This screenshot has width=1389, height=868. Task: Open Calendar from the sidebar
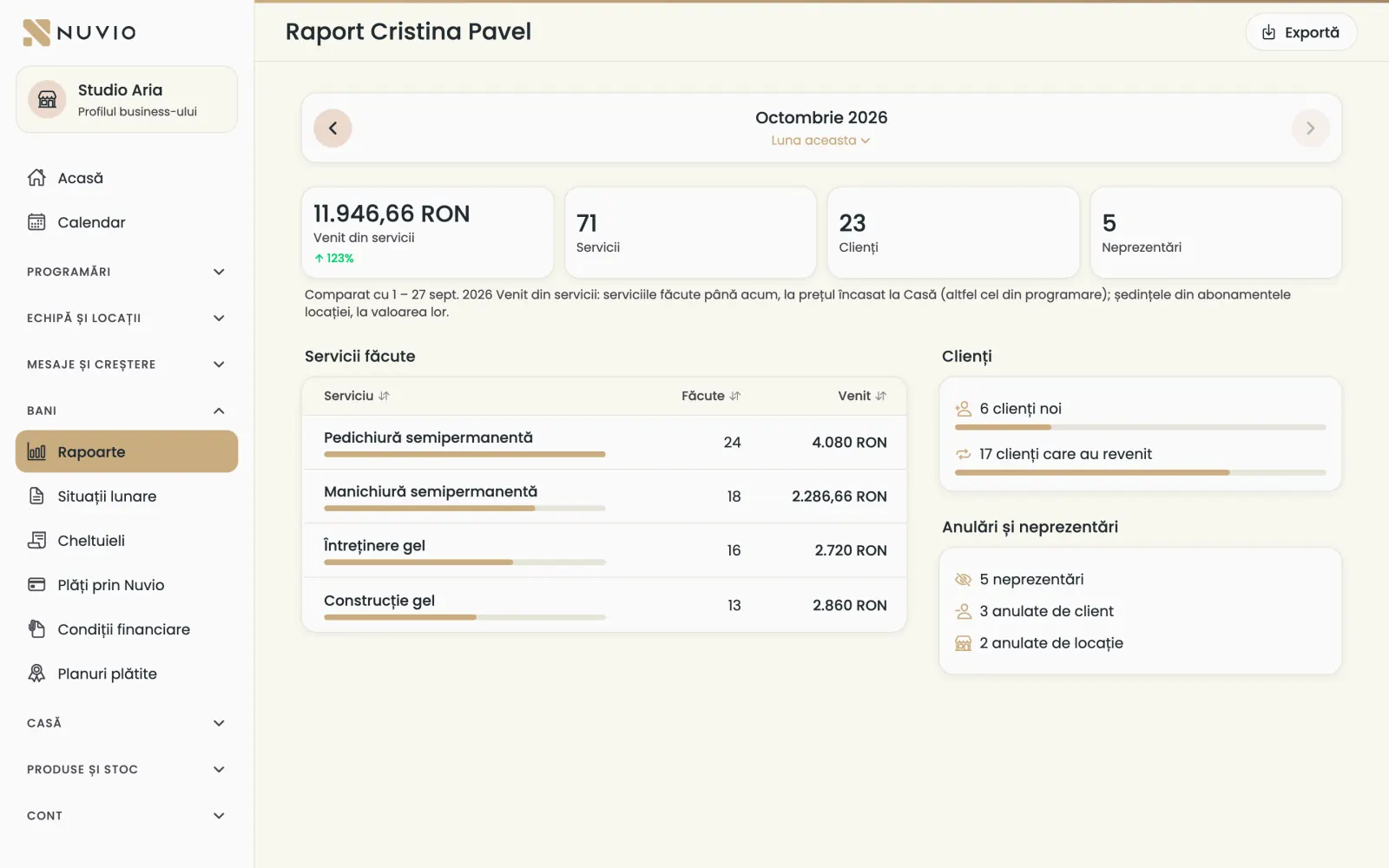(x=127, y=222)
